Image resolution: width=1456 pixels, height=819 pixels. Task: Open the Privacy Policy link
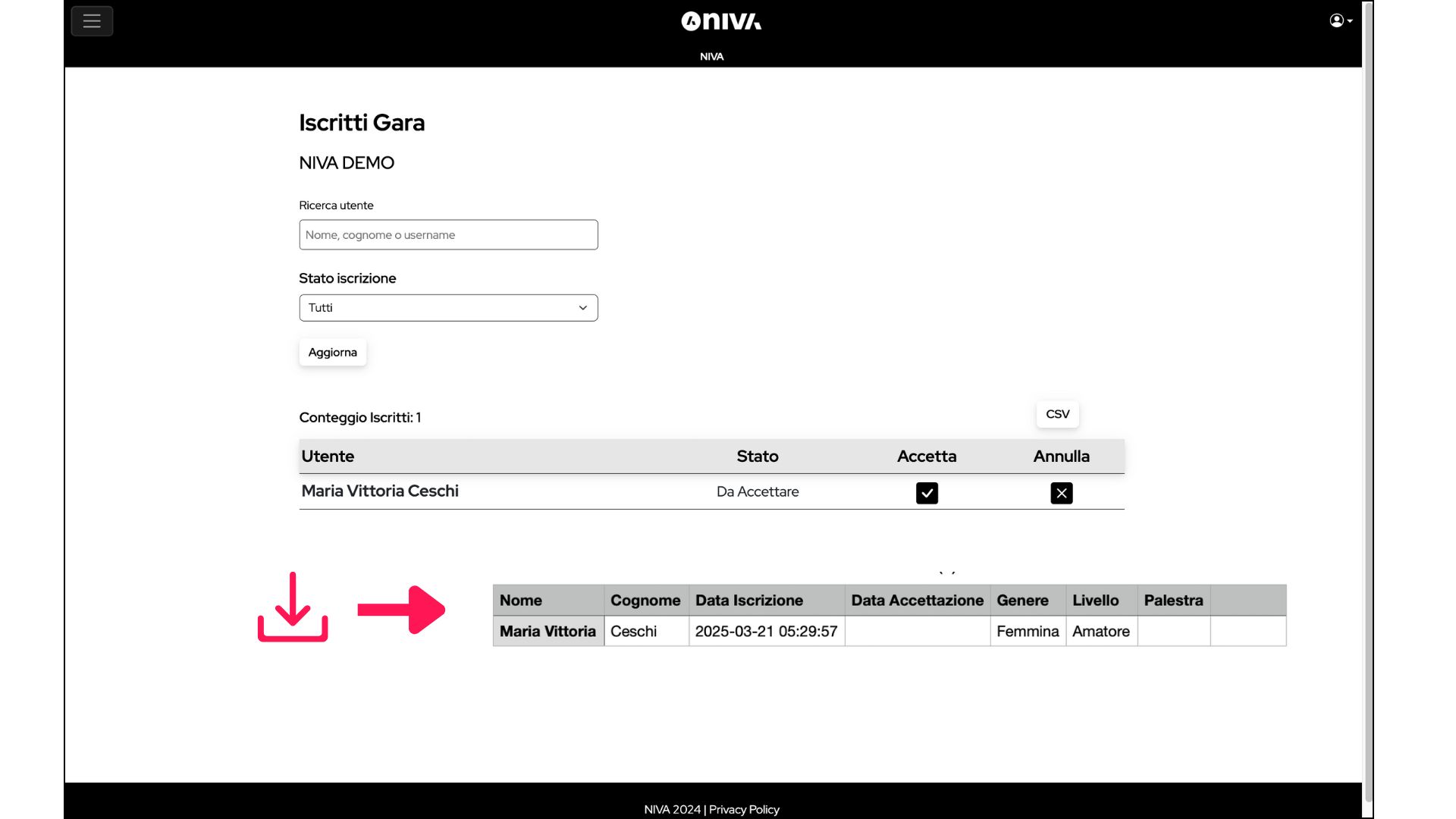pos(744,809)
